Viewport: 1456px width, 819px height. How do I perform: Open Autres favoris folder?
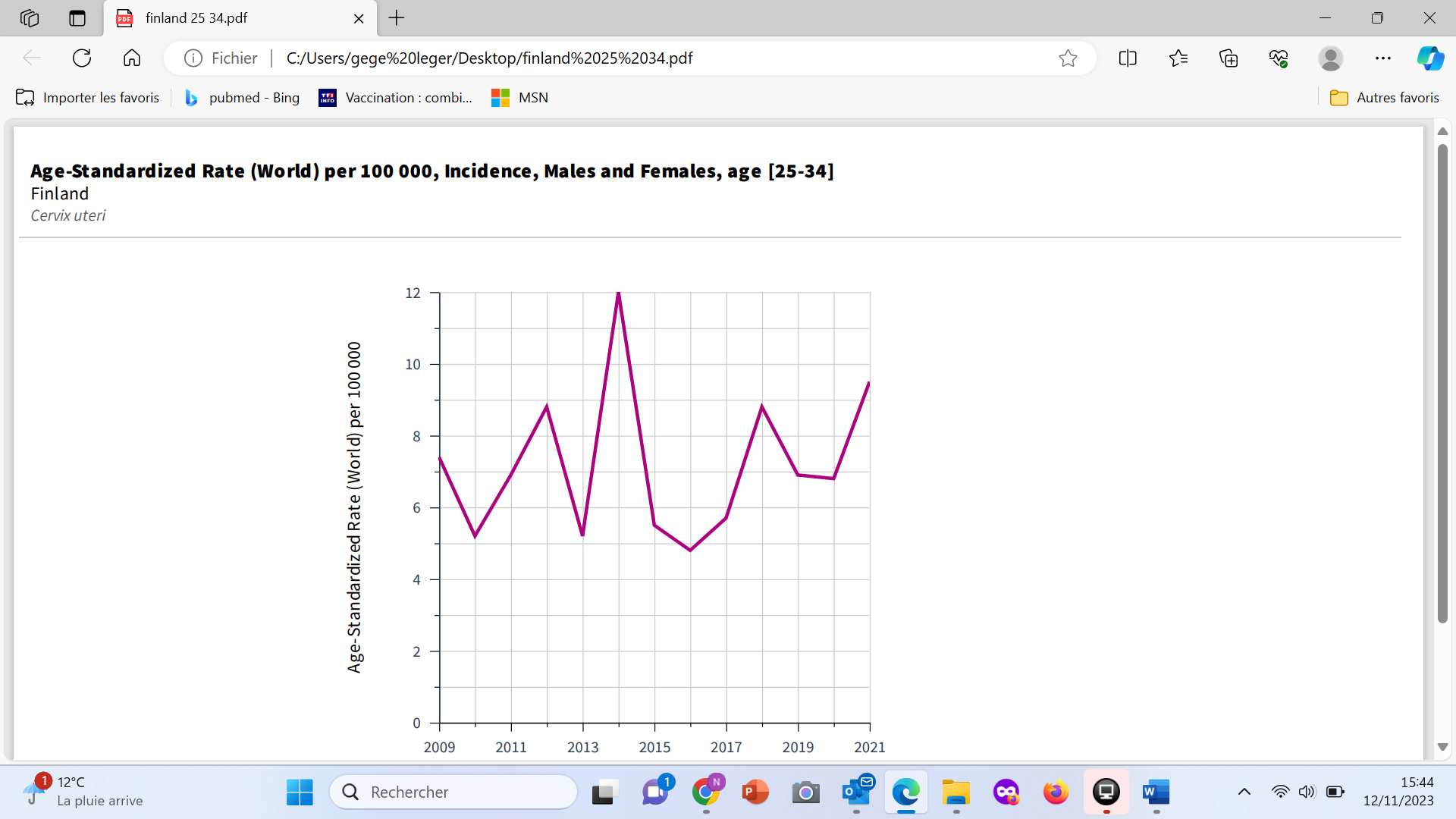point(1385,98)
